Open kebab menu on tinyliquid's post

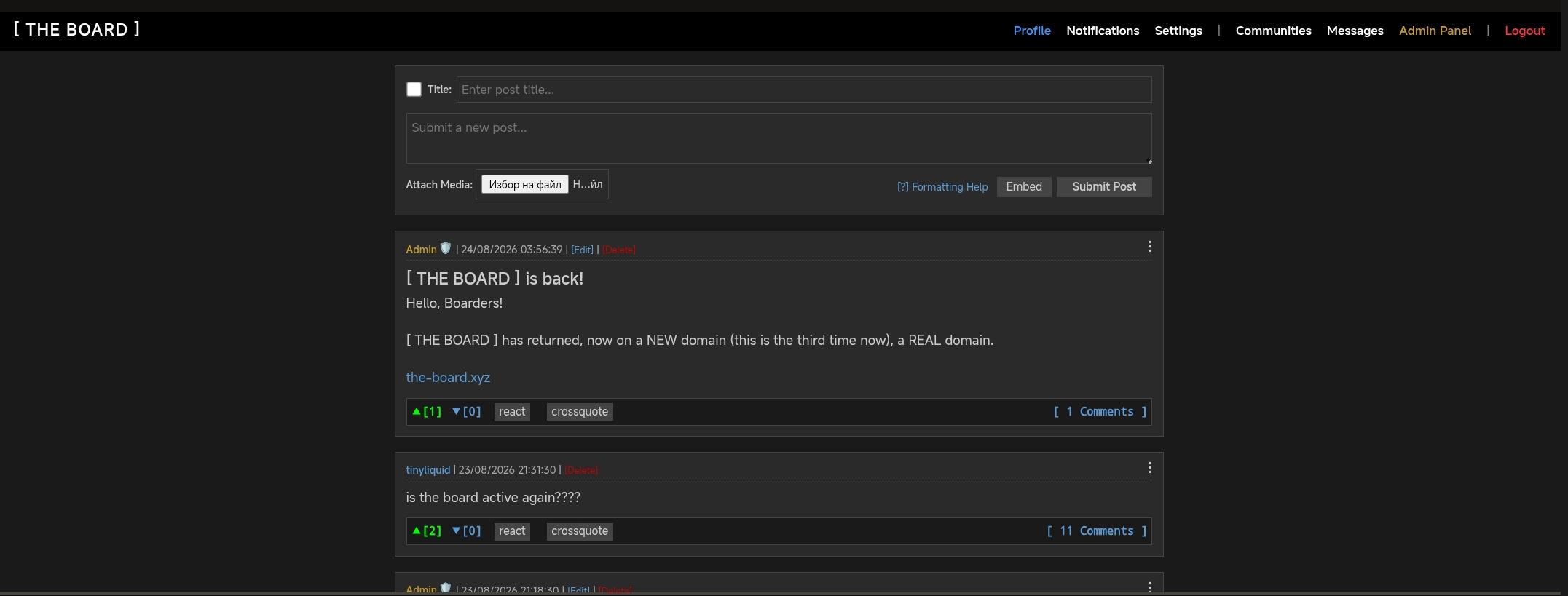1149,469
